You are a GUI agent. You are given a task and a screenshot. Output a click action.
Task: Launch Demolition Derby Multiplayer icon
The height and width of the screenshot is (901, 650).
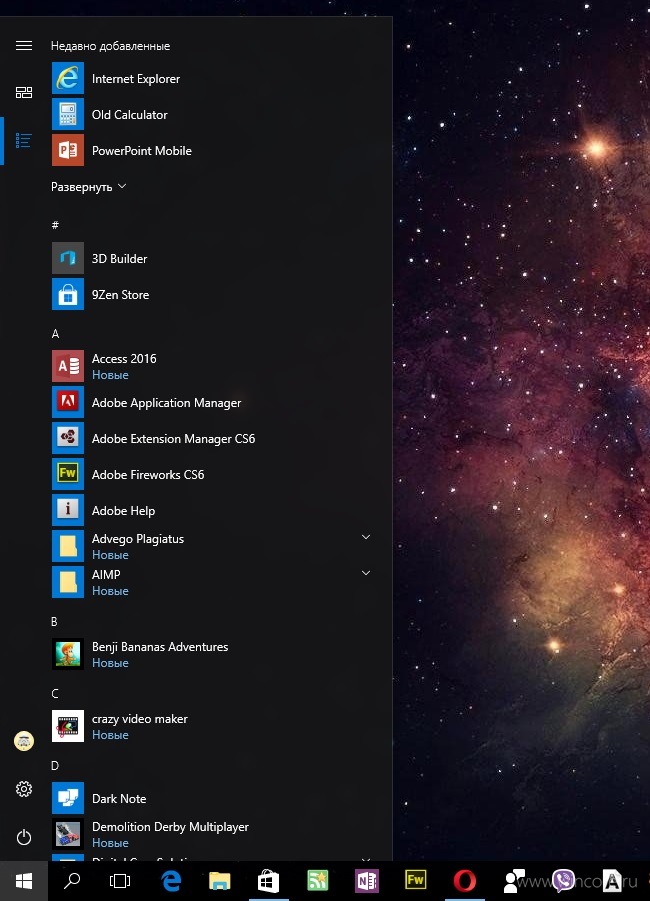[x=68, y=834]
